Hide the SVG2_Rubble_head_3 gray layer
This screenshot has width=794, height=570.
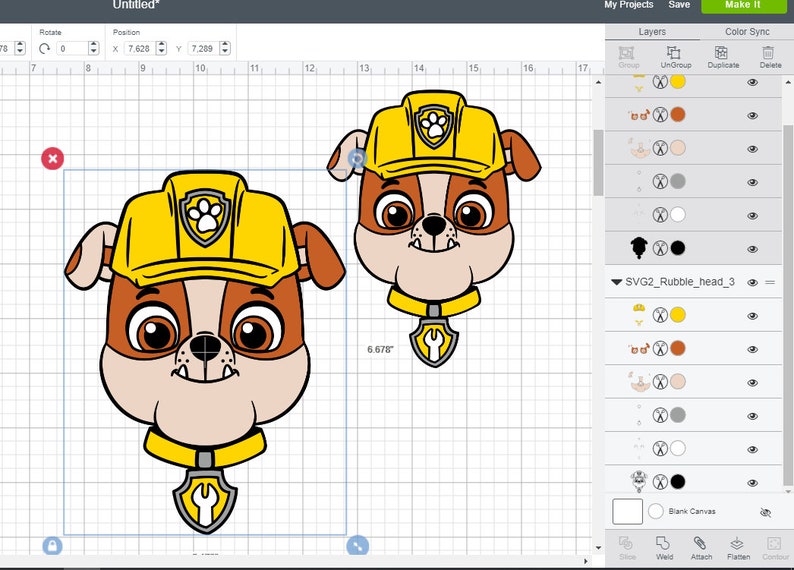pyautogui.click(x=752, y=416)
